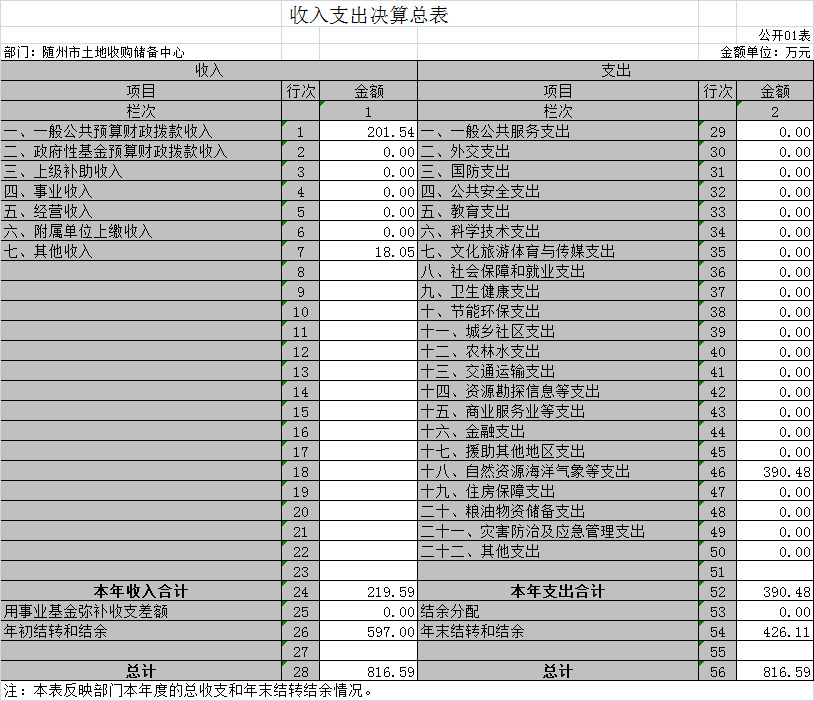
Task: Select the 用事业基金弥补收支差额 cell
Action: tap(141, 611)
